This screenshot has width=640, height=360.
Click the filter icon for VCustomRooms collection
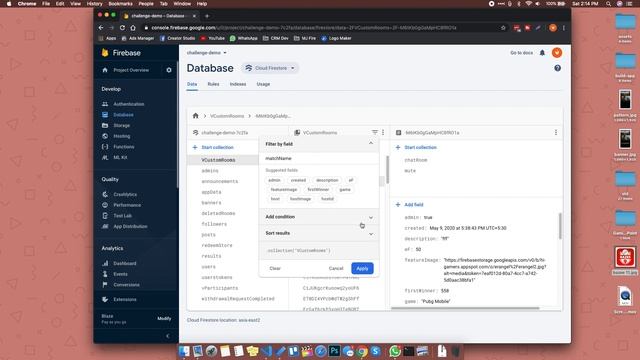374,132
